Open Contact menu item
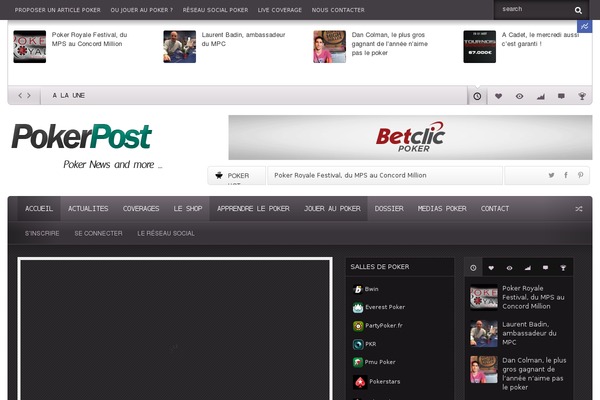The height and width of the screenshot is (400, 600). 495,209
